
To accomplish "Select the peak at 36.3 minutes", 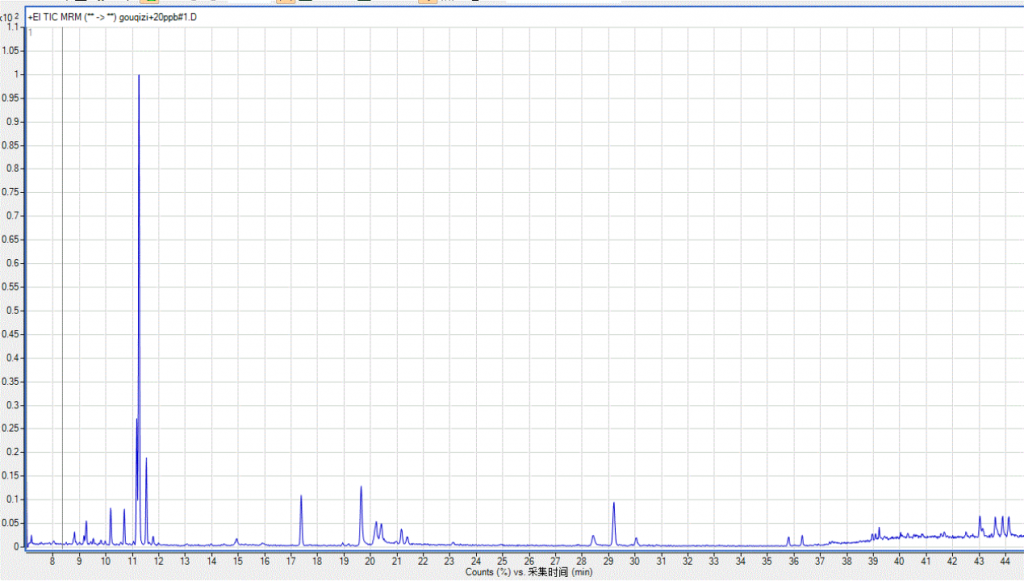I will tap(801, 537).
